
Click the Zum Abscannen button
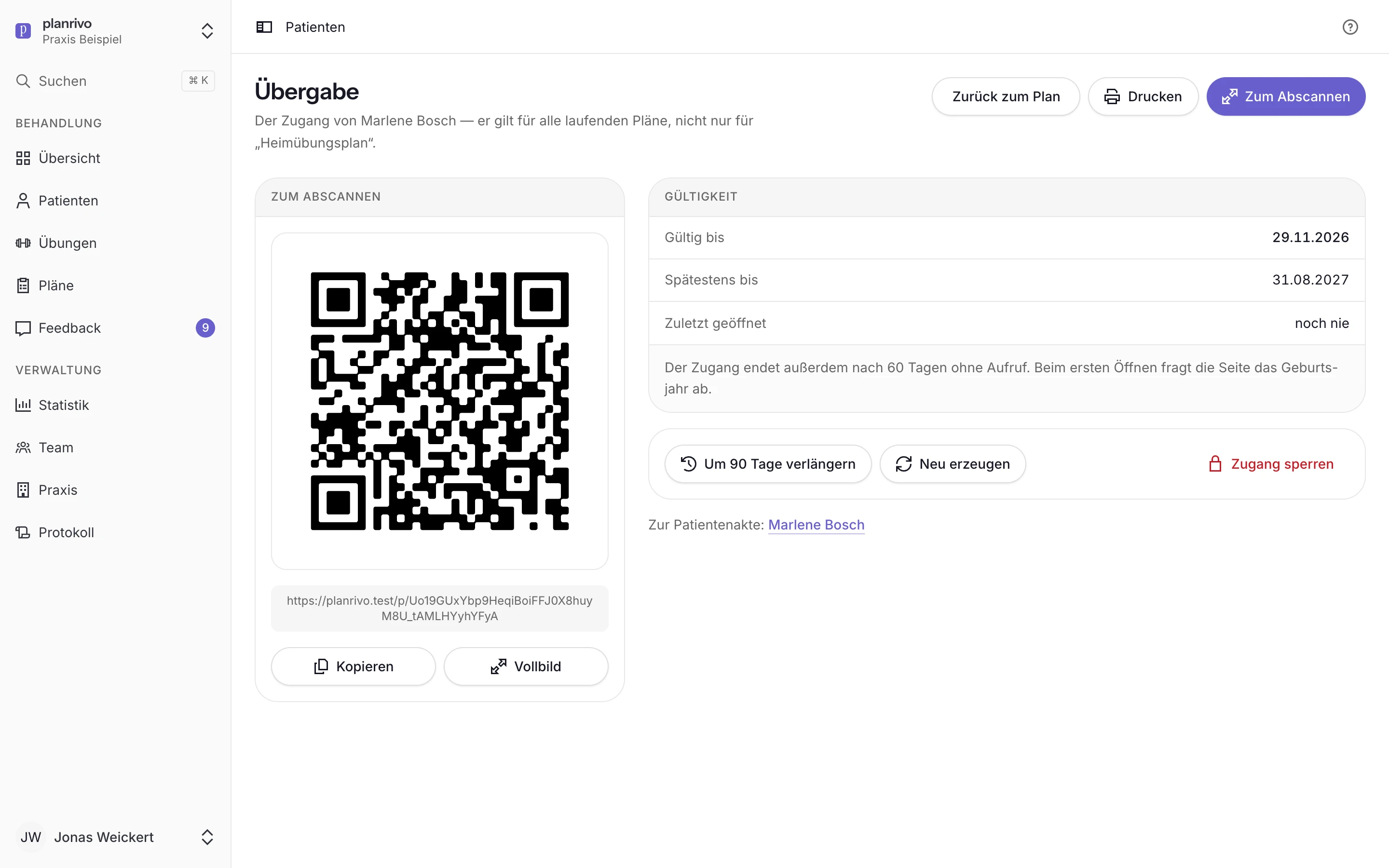point(1286,96)
